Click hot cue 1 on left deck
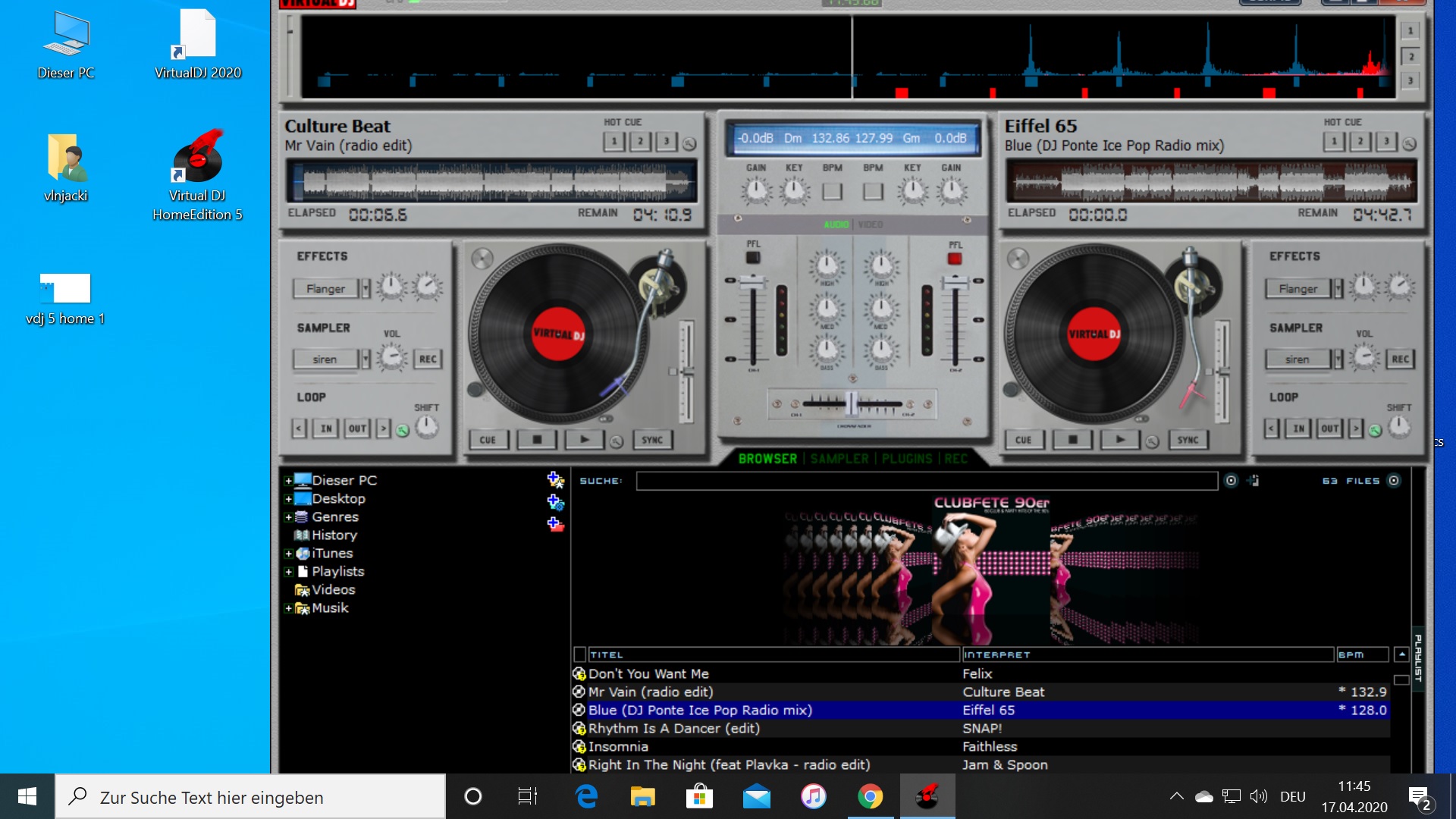This screenshot has height=819, width=1456. tap(614, 142)
